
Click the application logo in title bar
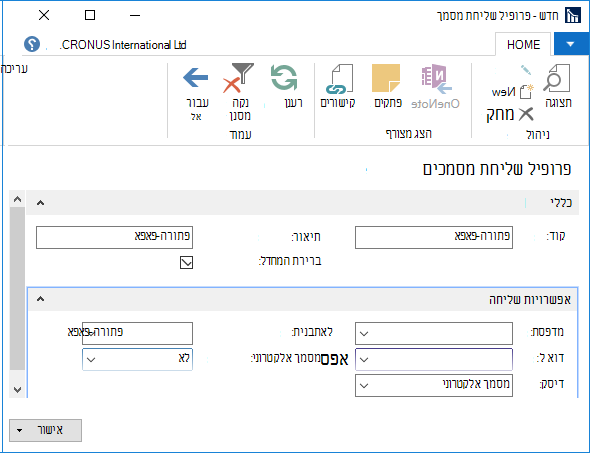[573, 16]
